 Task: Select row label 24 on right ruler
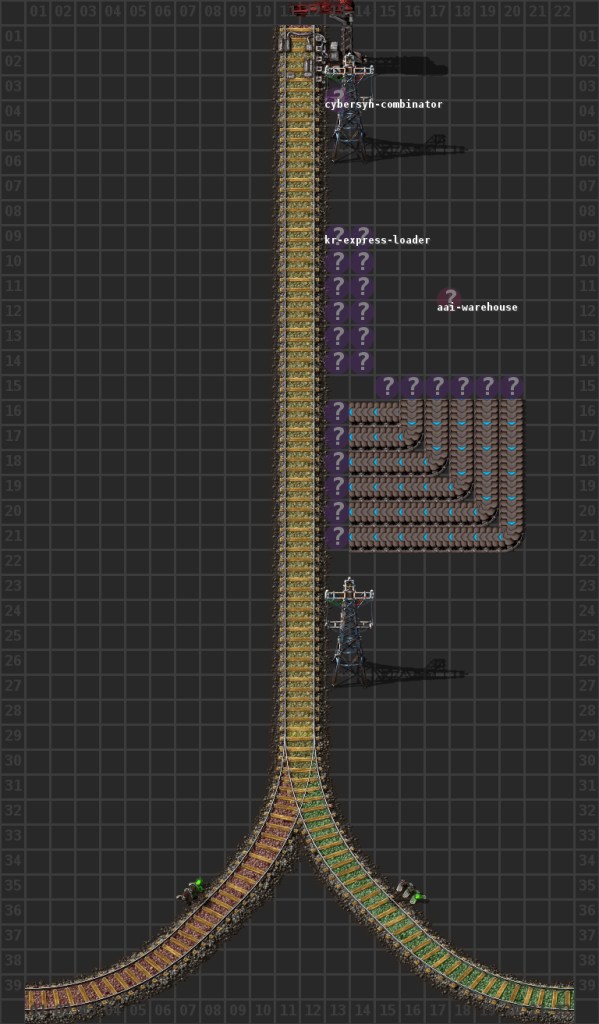[x=587, y=611]
